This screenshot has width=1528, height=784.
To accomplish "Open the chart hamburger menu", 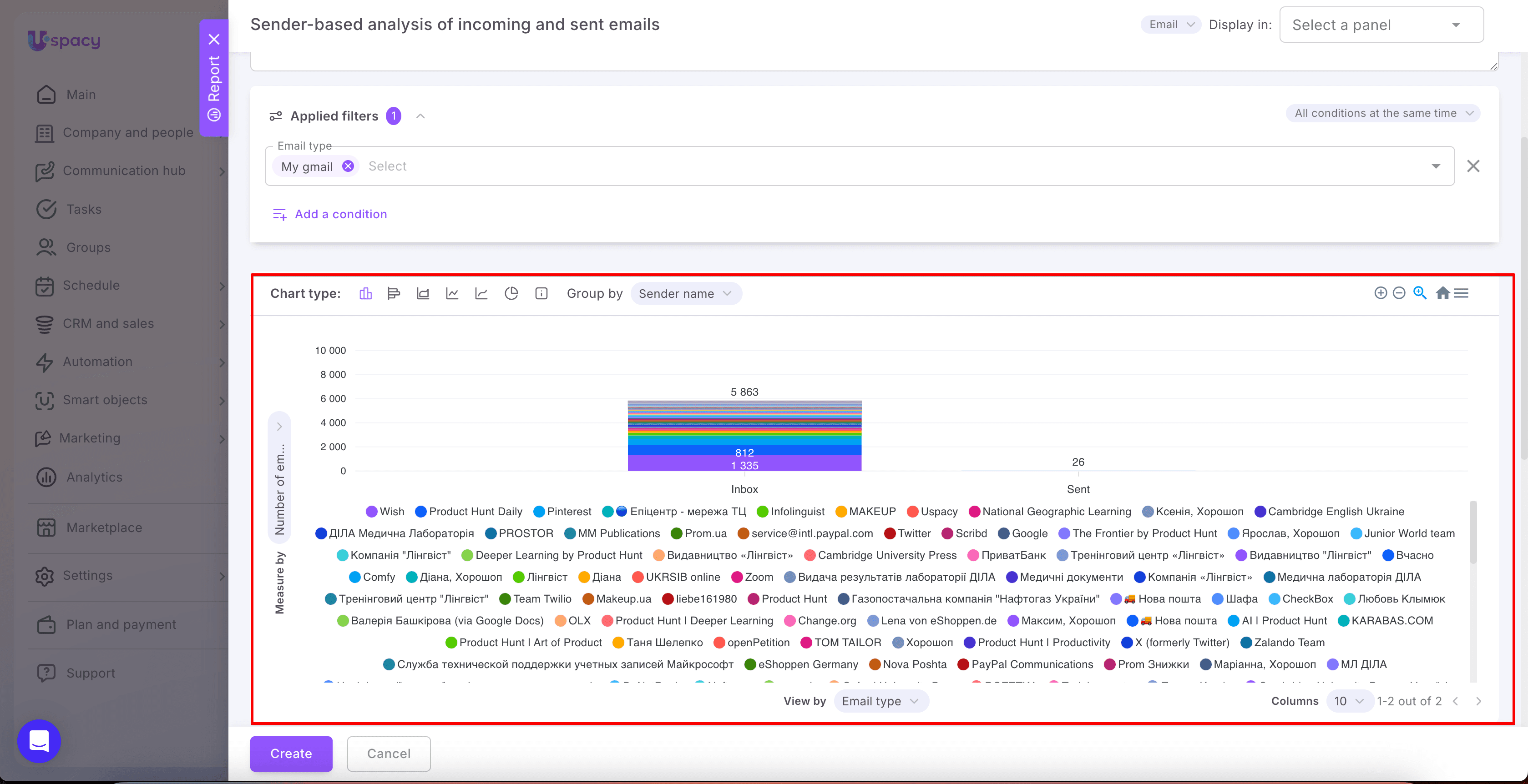I will [x=1462, y=293].
